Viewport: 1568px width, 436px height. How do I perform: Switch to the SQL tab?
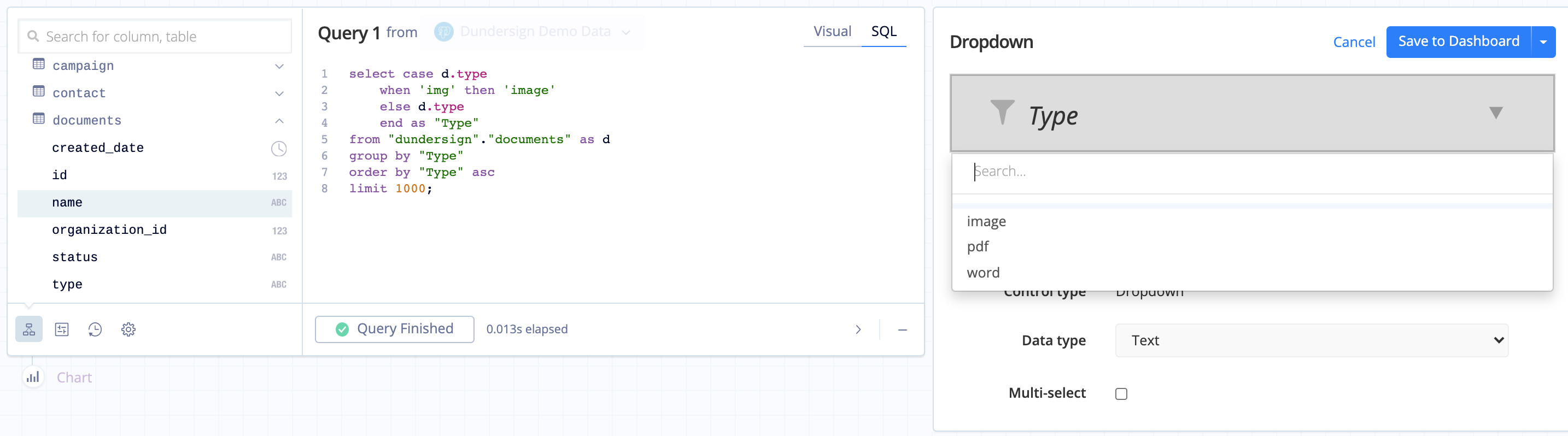[884, 32]
